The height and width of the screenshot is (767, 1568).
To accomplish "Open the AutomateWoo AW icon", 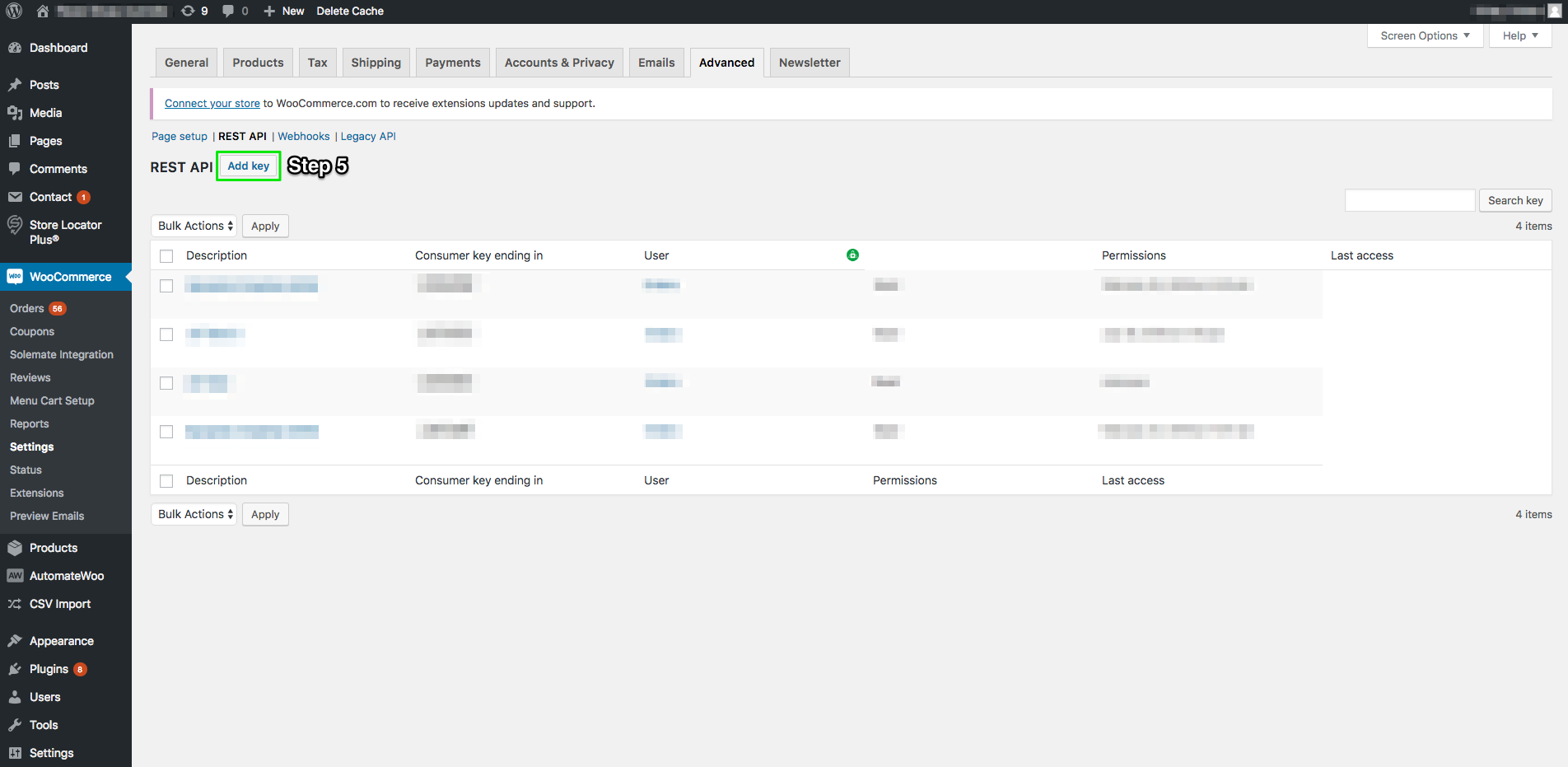I will 15,576.
